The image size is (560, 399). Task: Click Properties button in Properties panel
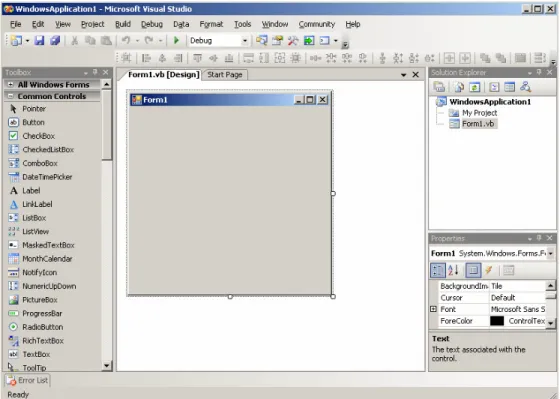(x=473, y=270)
